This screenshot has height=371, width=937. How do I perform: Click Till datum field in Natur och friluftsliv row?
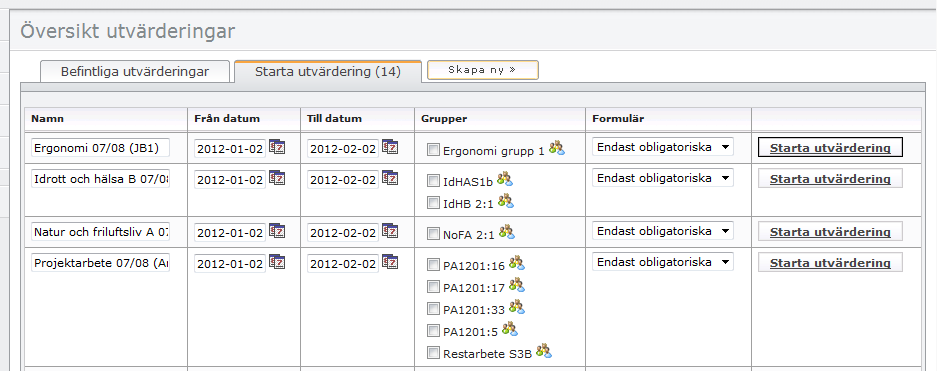tap(343, 232)
